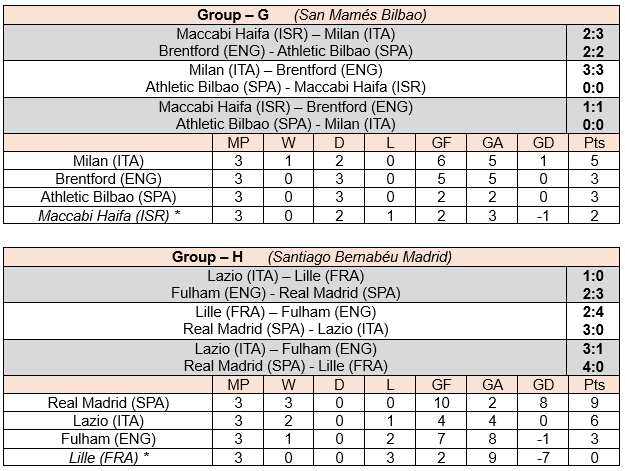The height and width of the screenshot is (471, 625).
Task: Click Lazio – Lille match fixture
Action: (x=285, y=276)
